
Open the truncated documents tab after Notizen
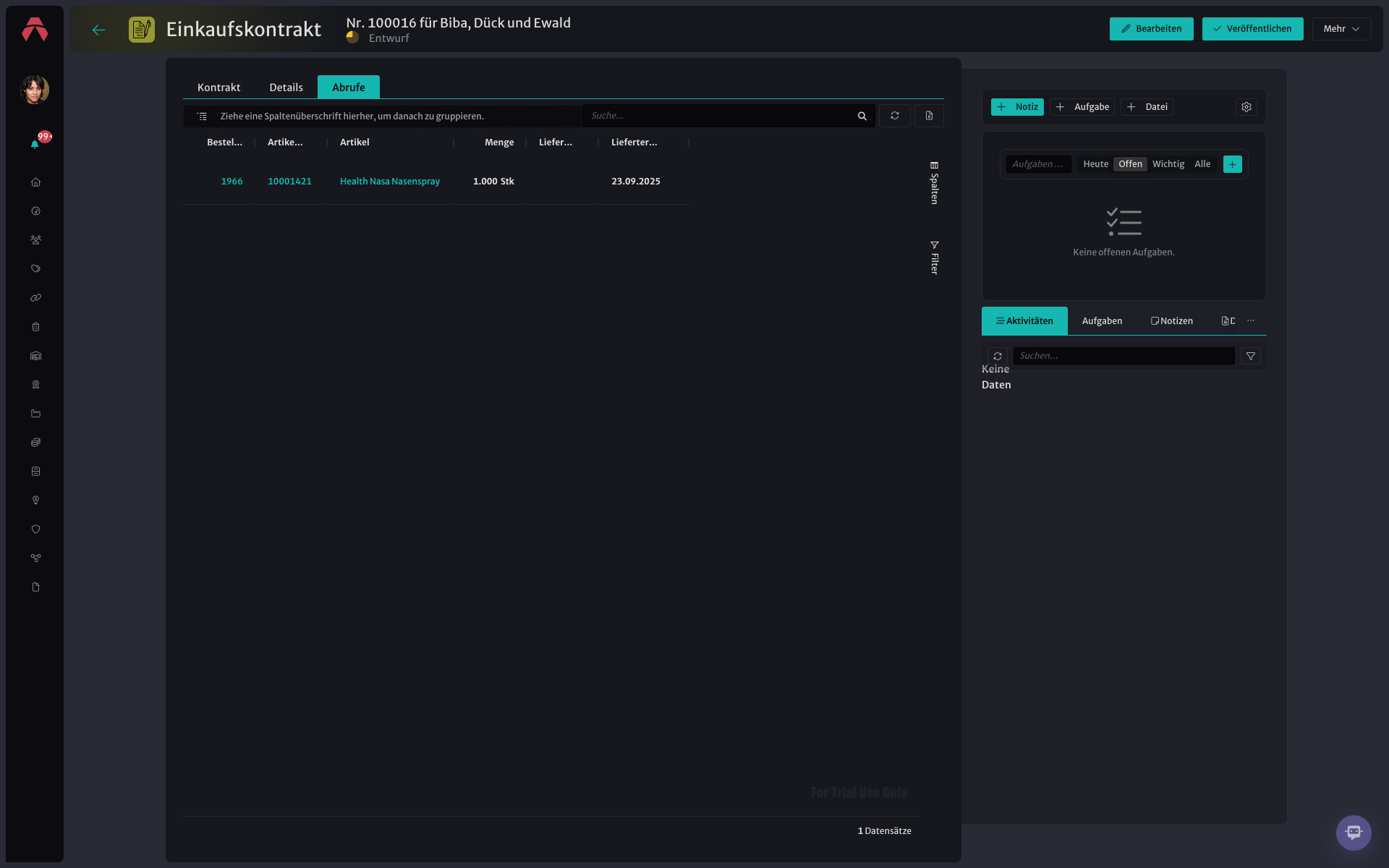[1228, 321]
